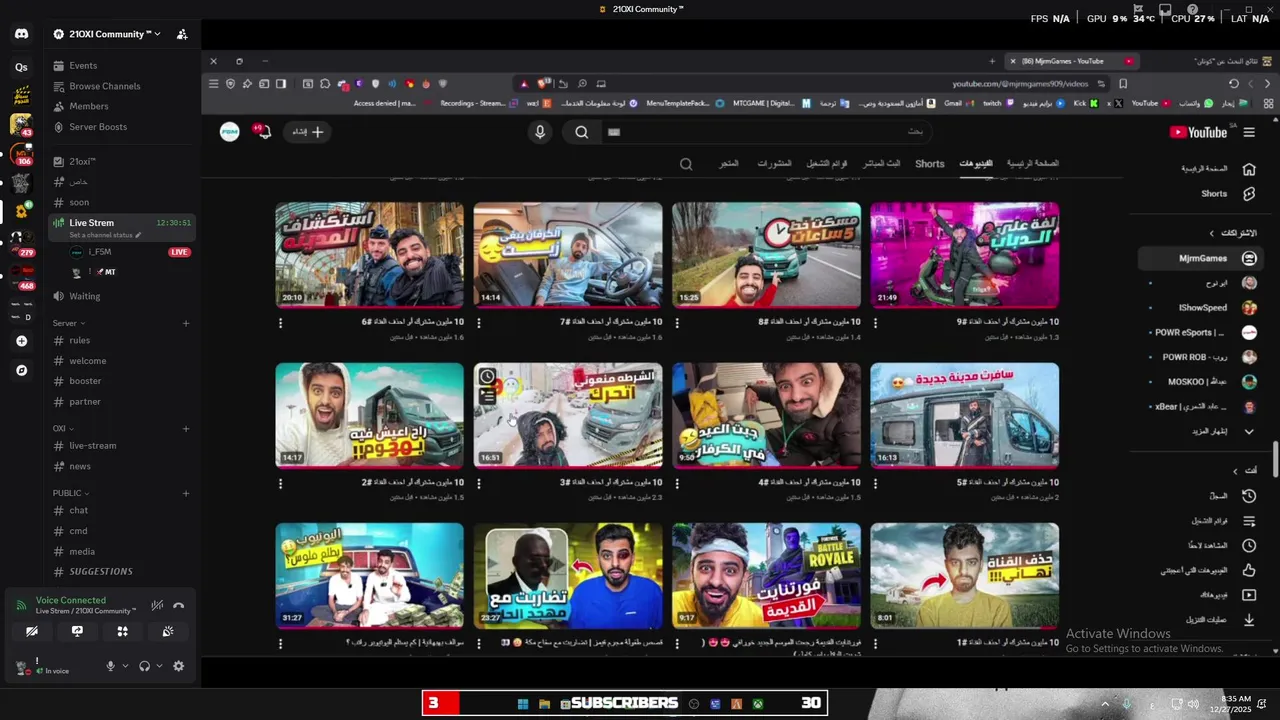Open Discord user settings gear
This screenshot has height=720, width=1280.
[x=178, y=666]
